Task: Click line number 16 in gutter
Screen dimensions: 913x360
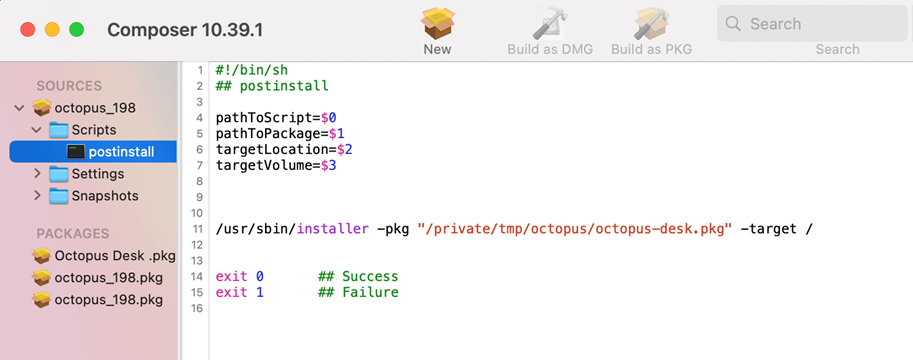Action: pyautogui.click(x=196, y=308)
